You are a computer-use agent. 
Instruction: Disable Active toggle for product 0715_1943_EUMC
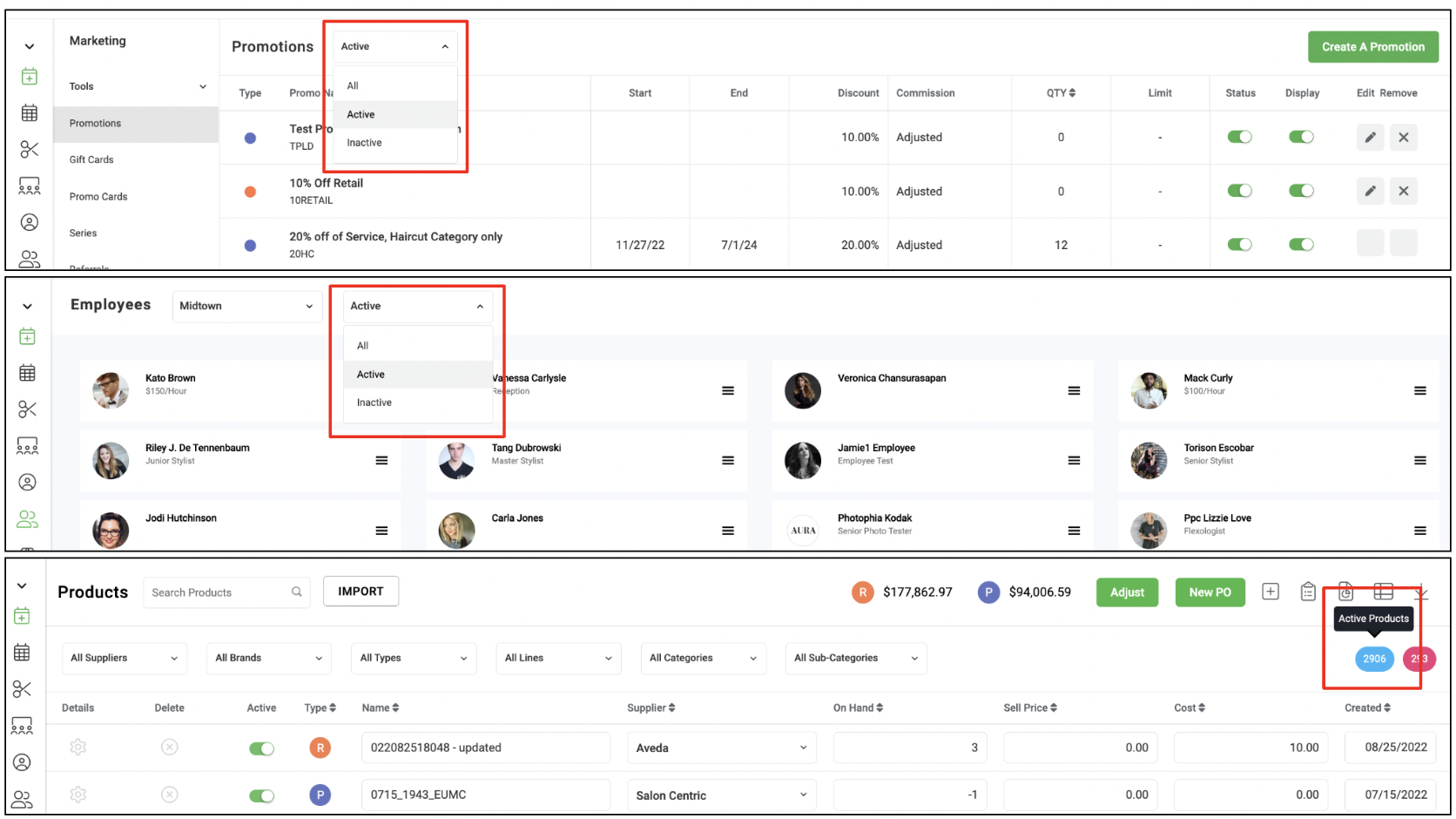point(261,795)
